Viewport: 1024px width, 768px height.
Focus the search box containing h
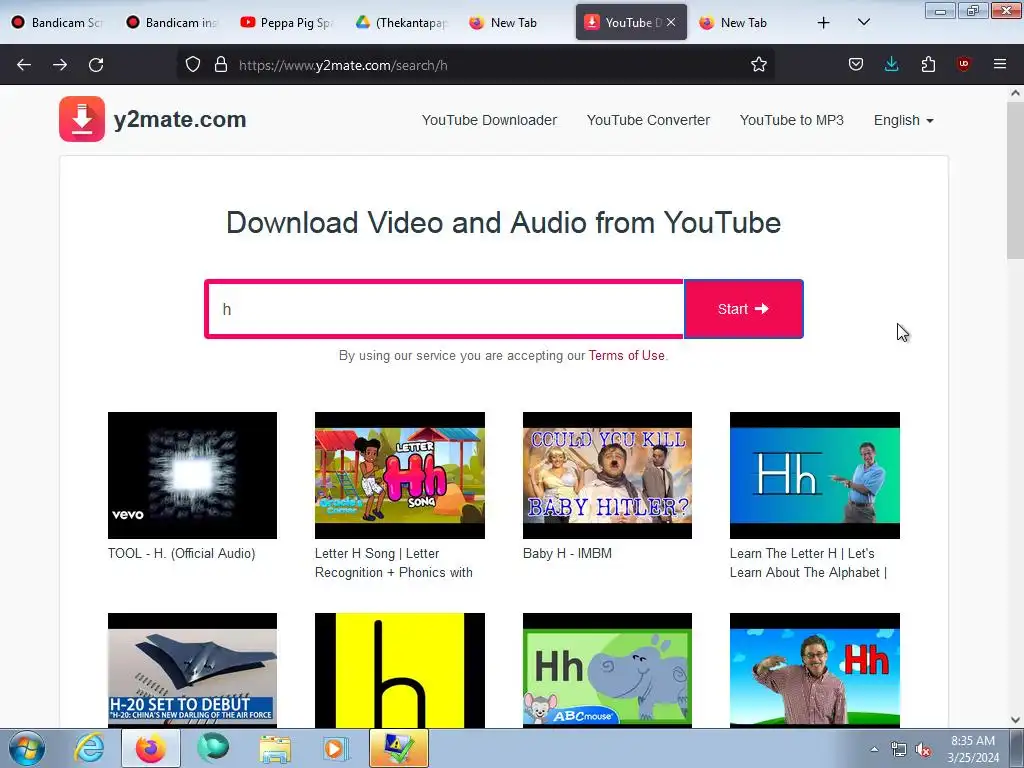tap(444, 309)
